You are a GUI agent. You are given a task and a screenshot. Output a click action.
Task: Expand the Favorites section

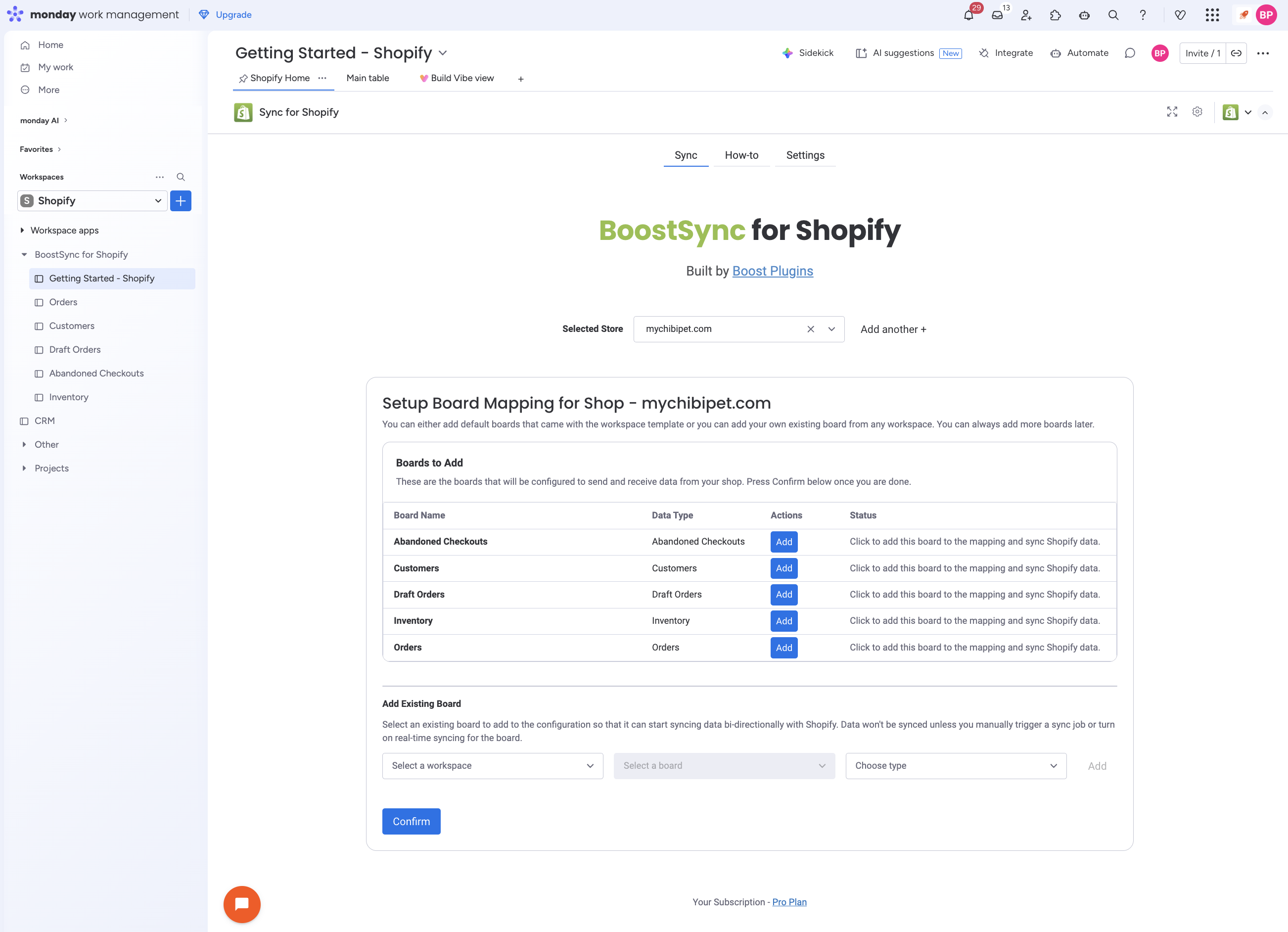click(x=41, y=149)
